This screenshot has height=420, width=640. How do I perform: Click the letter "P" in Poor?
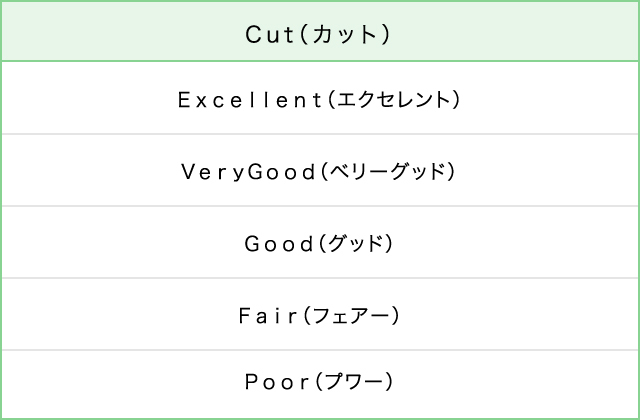251,381
